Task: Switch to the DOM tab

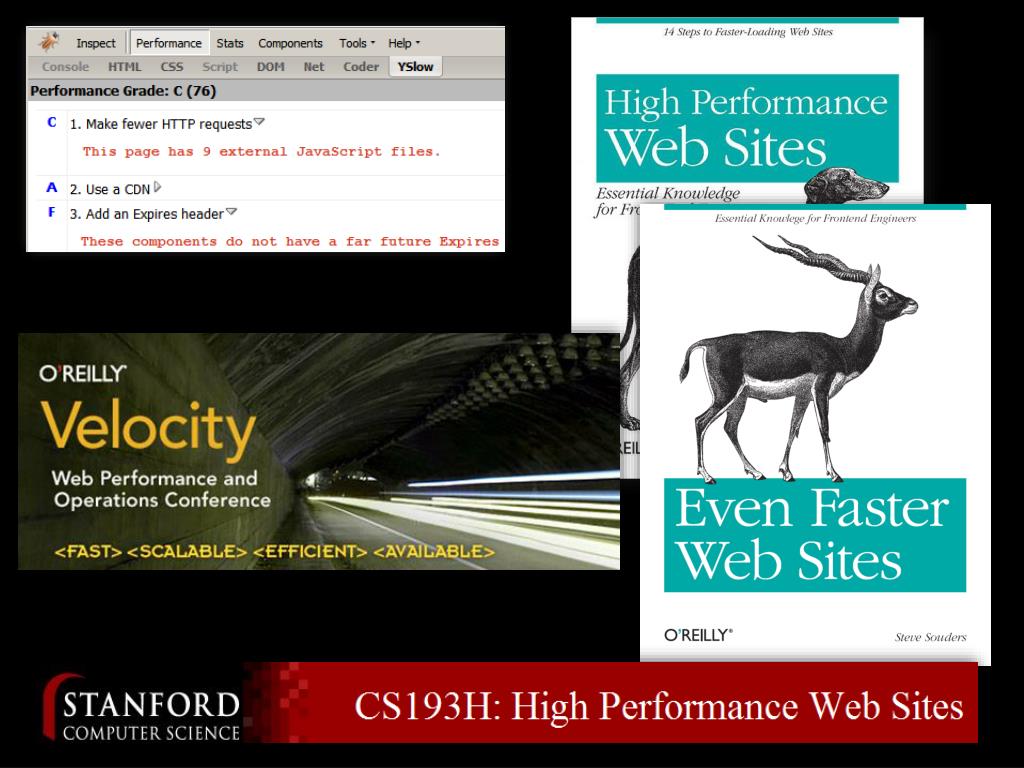Action: (270, 67)
